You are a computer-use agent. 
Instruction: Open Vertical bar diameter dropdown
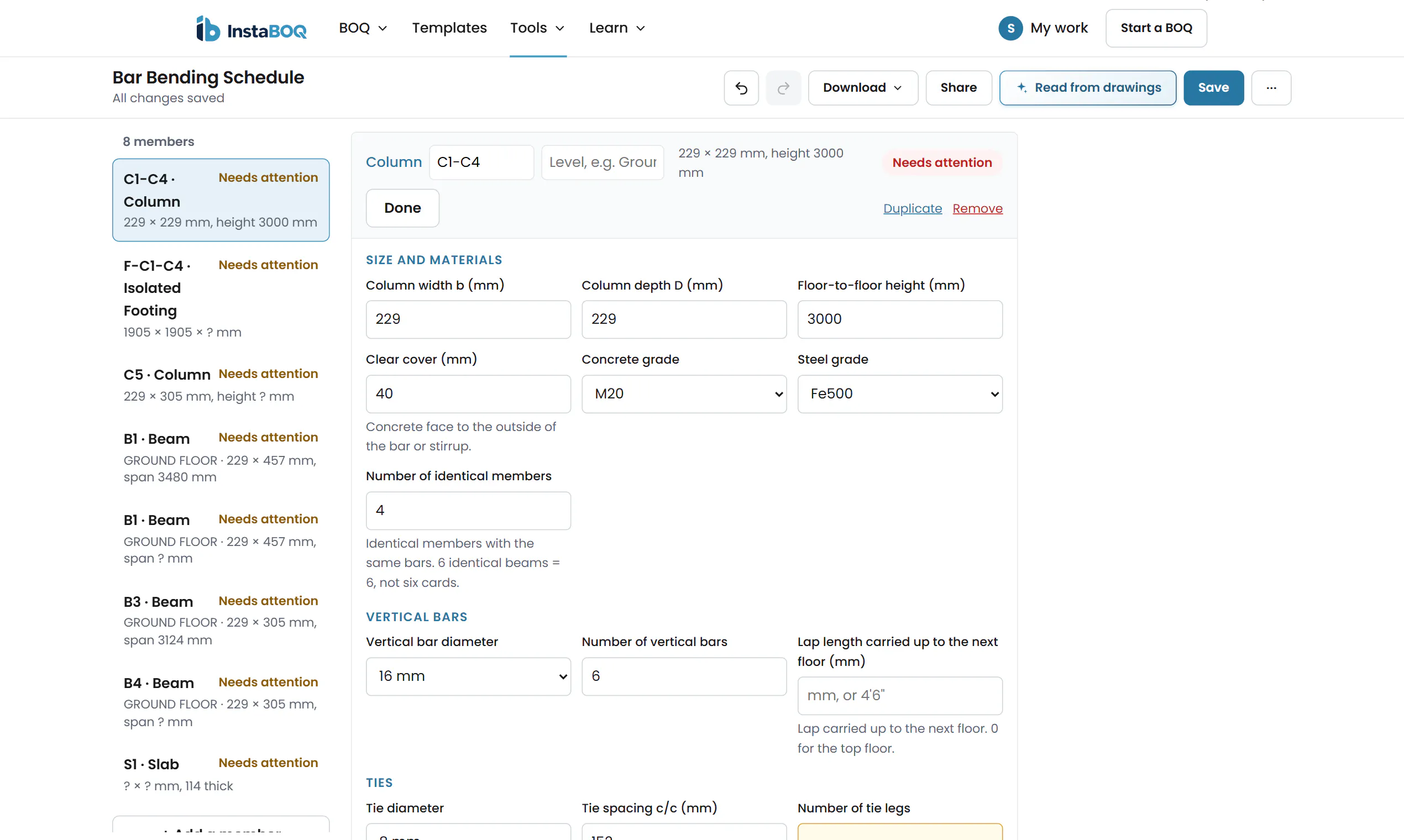(x=468, y=676)
